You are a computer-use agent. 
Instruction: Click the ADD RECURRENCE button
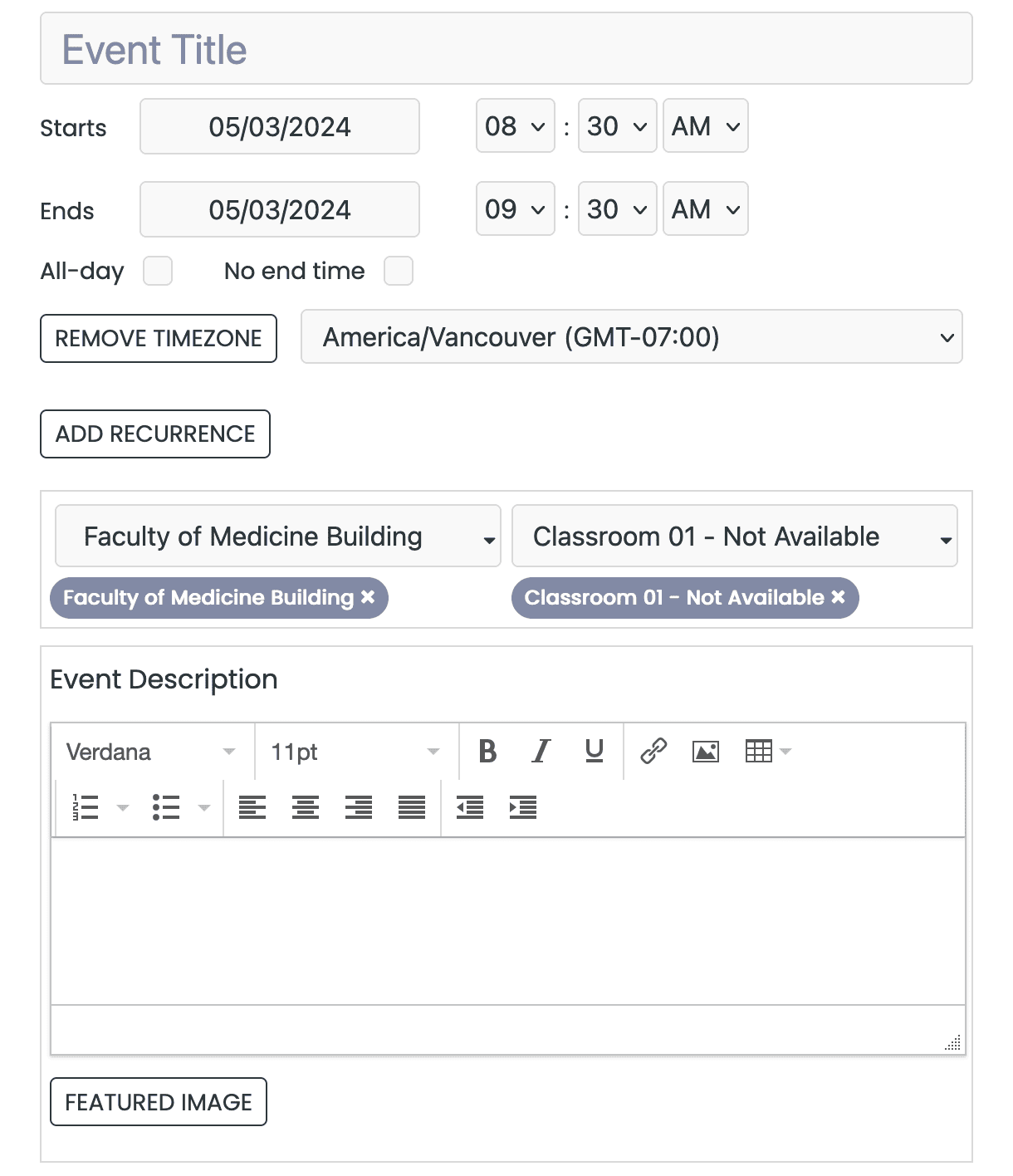pyautogui.click(x=155, y=434)
